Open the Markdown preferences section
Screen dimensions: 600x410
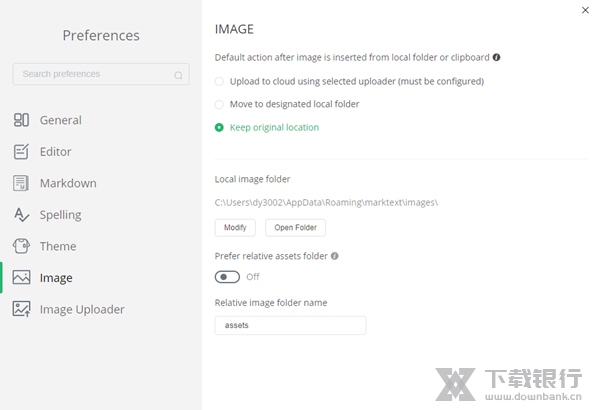coord(68,183)
